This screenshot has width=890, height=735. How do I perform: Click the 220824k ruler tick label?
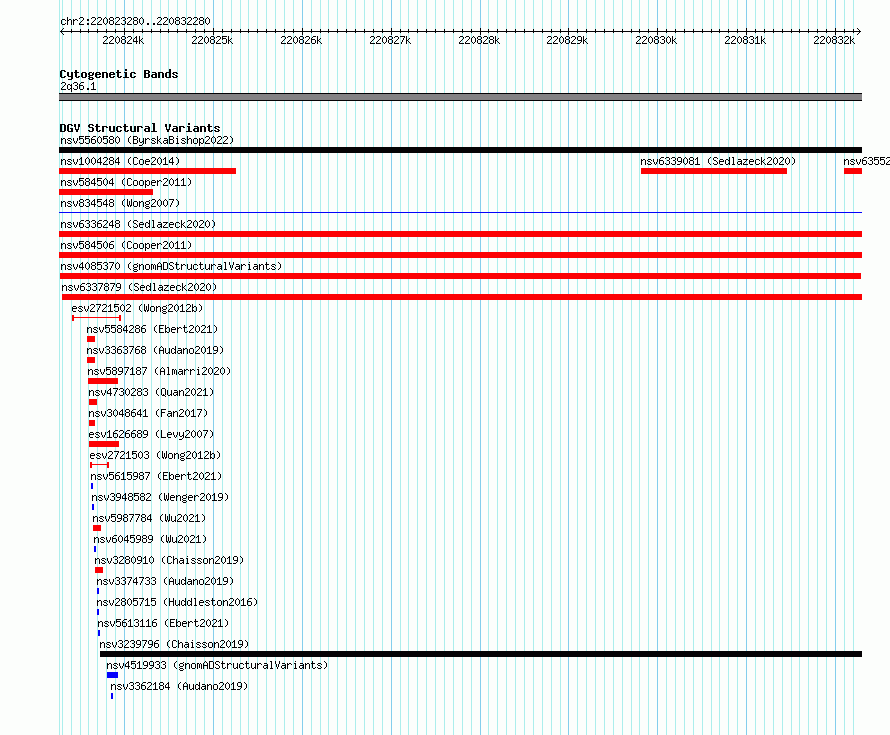click(123, 40)
